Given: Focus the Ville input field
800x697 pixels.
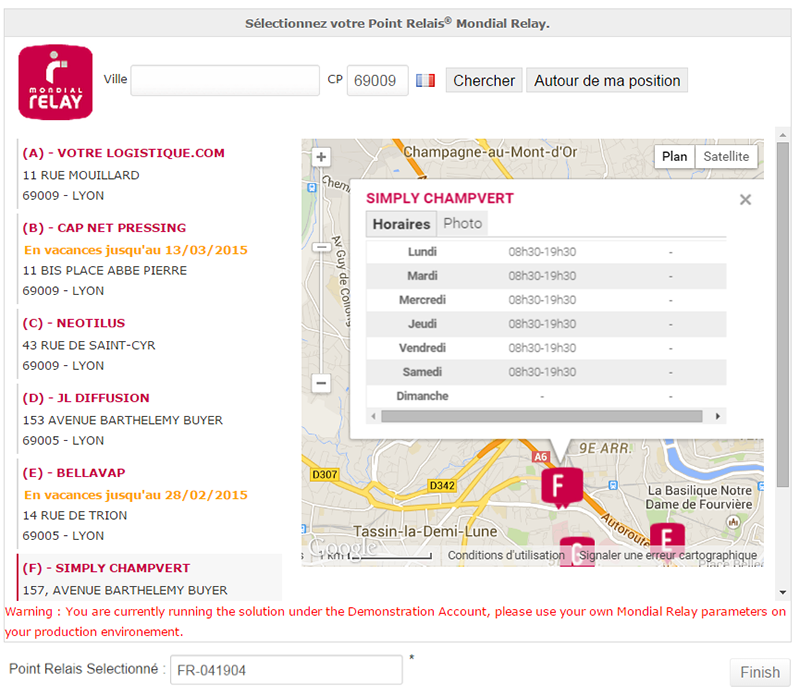Looking at the screenshot, I should click(x=225, y=80).
